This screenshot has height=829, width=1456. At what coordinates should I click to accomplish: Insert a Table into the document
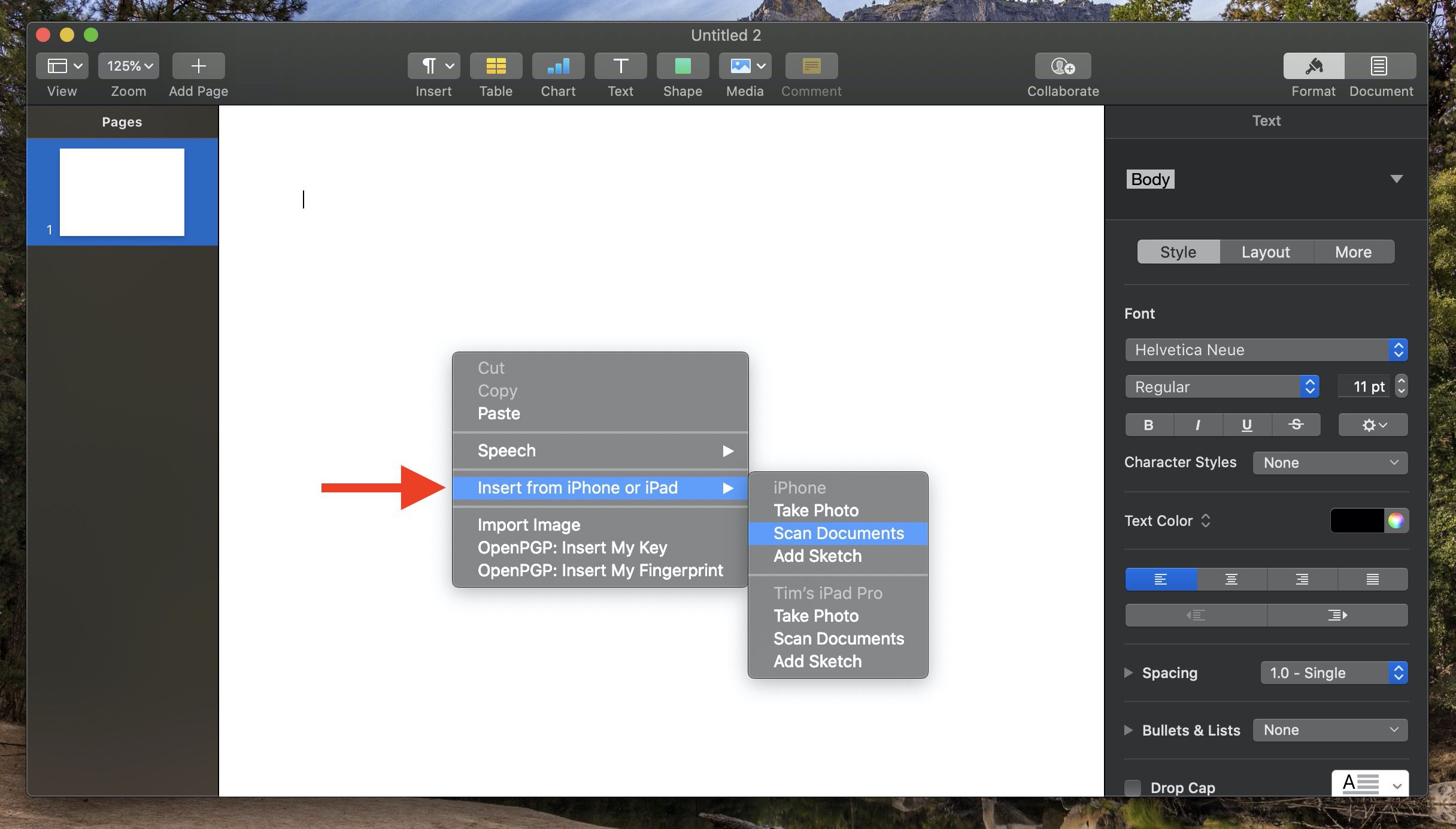tap(495, 66)
